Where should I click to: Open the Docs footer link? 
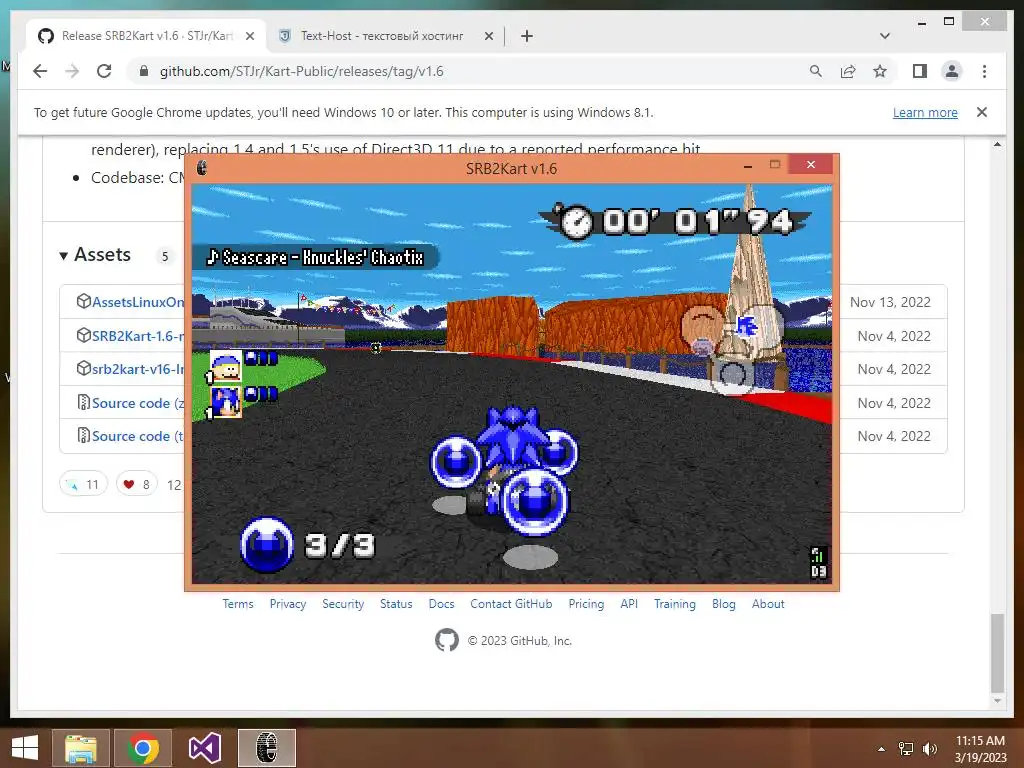441,604
